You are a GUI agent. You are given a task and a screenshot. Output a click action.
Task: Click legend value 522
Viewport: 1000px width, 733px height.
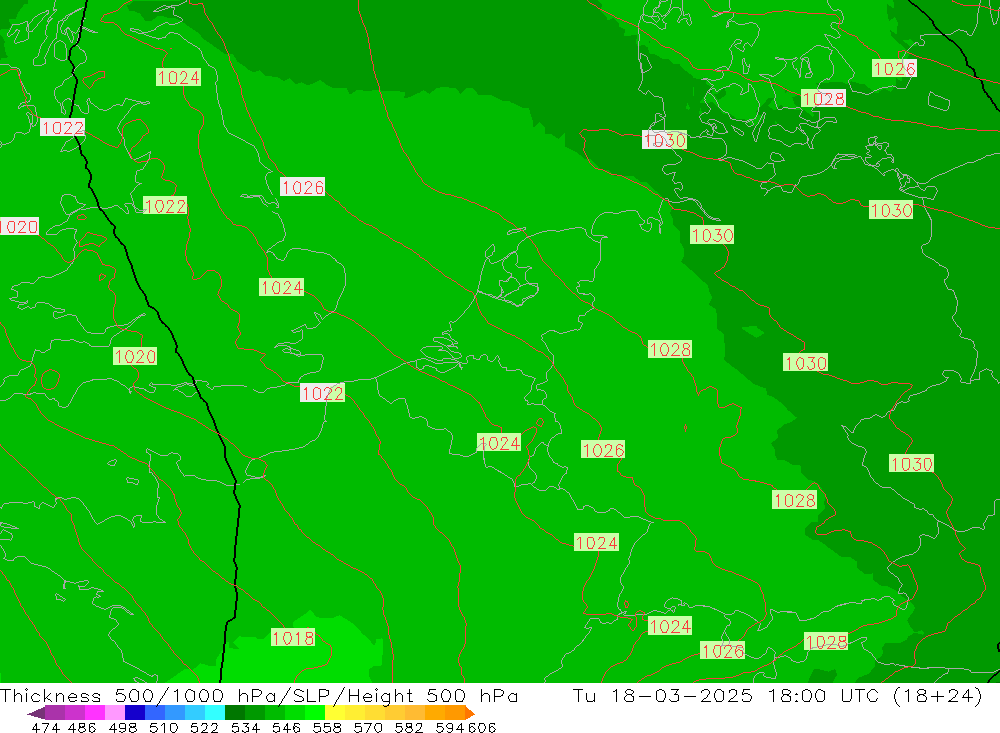(x=202, y=727)
